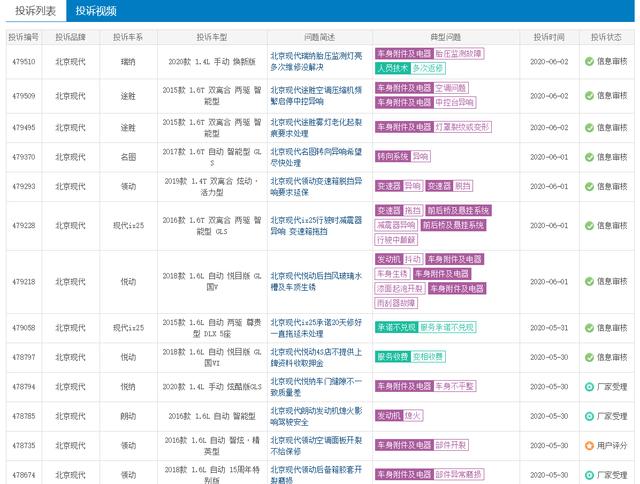Image resolution: width=640 pixels, height=484 pixels.
Task: Click the 投诉状态 column header
Action: 606,37
